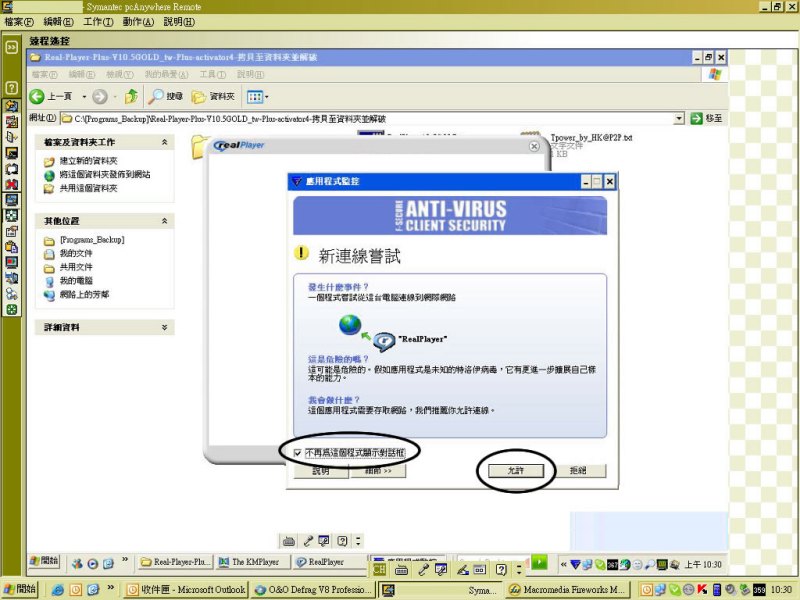Open Explorer 工具(T) menu

(212, 74)
